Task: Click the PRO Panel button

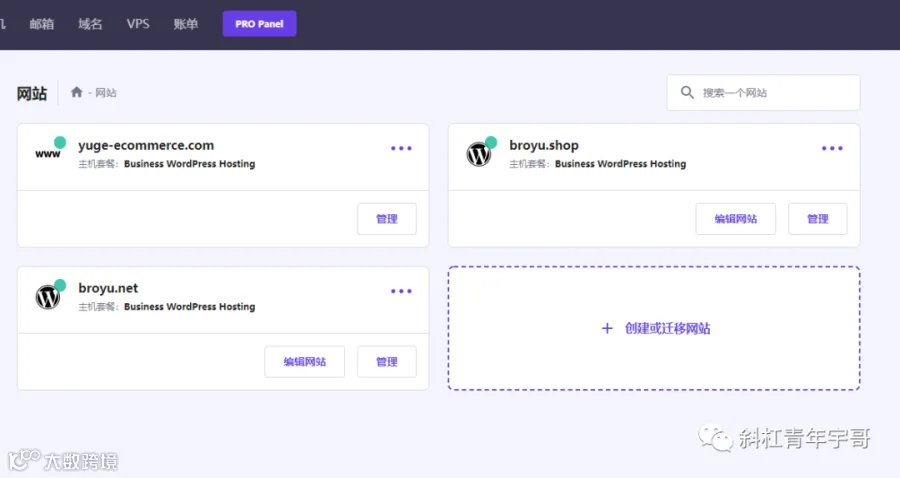Action: [x=259, y=24]
